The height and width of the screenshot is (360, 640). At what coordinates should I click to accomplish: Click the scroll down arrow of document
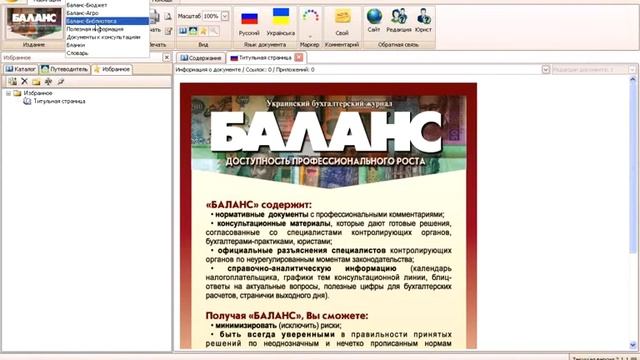click(633, 345)
